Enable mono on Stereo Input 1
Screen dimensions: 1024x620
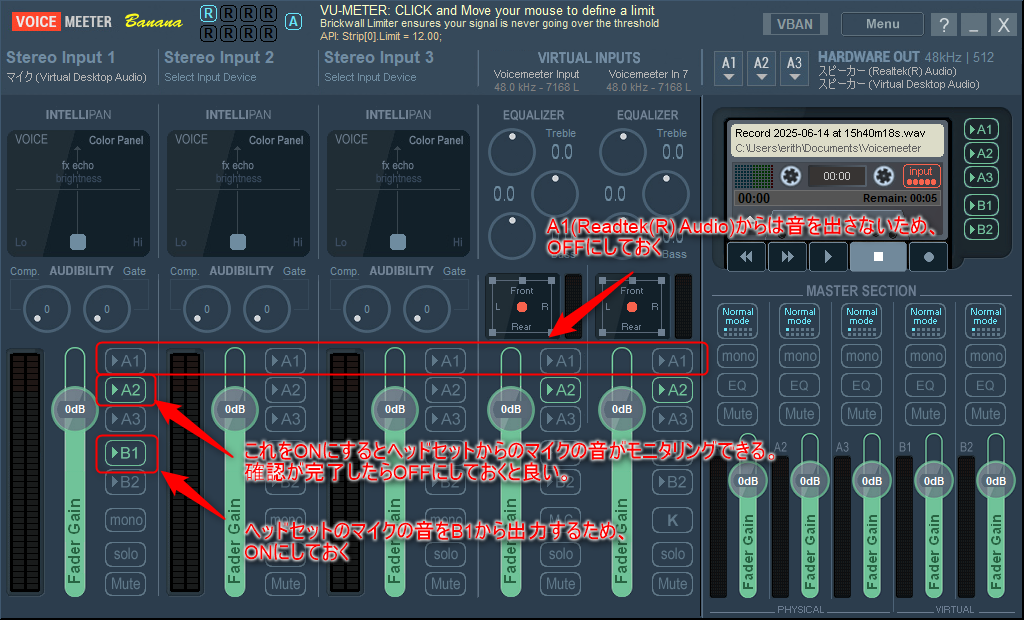coord(125,520)
